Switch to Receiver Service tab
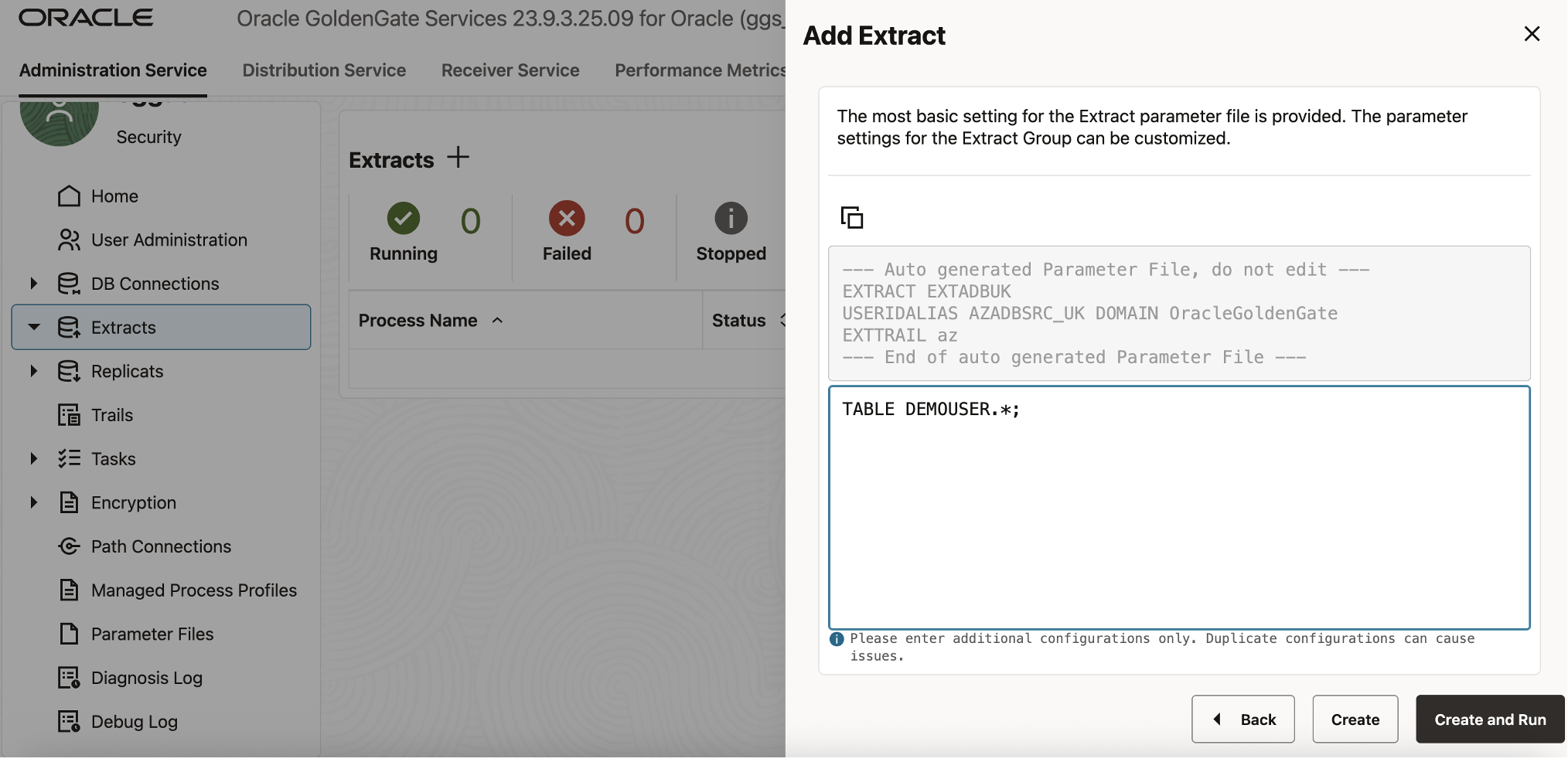This screenshot has width=1568, height=762. point(510,70)
